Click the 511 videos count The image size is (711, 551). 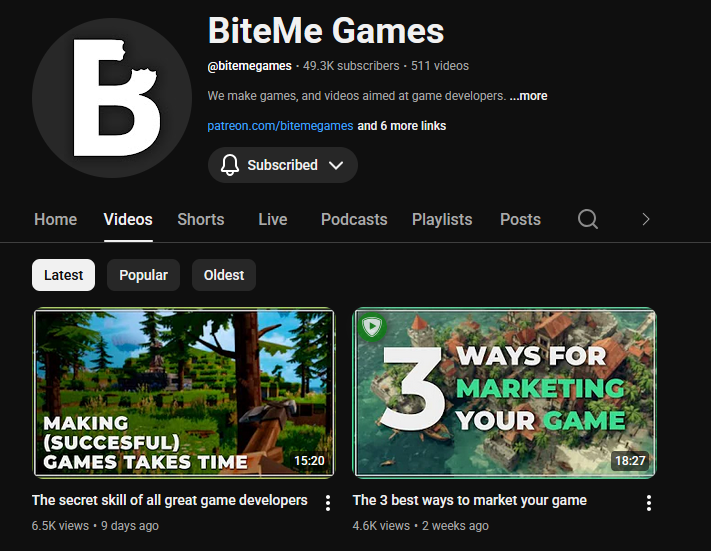click(440, 66)
